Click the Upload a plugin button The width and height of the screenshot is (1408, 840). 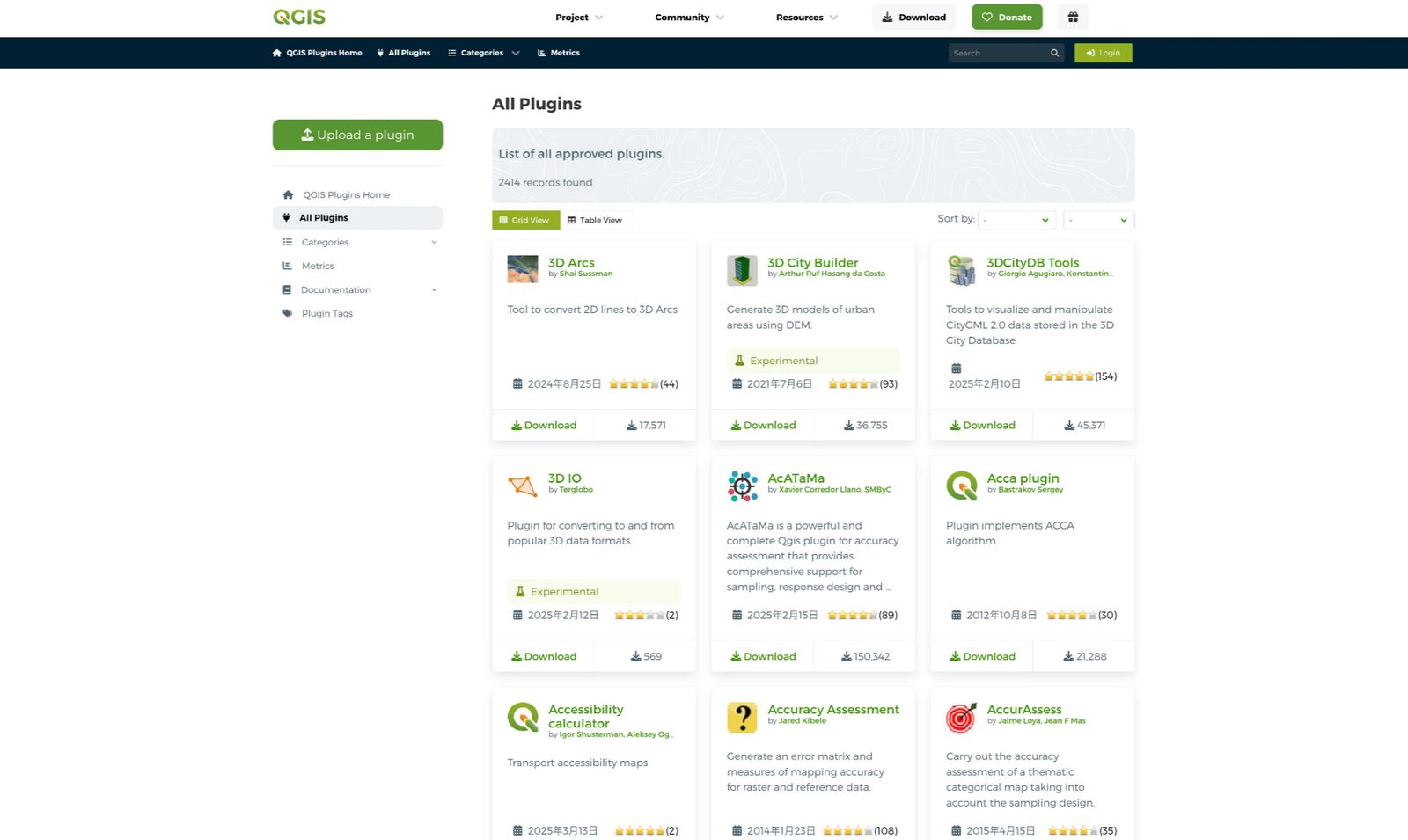pyautogui.click(x=357, y=135)
